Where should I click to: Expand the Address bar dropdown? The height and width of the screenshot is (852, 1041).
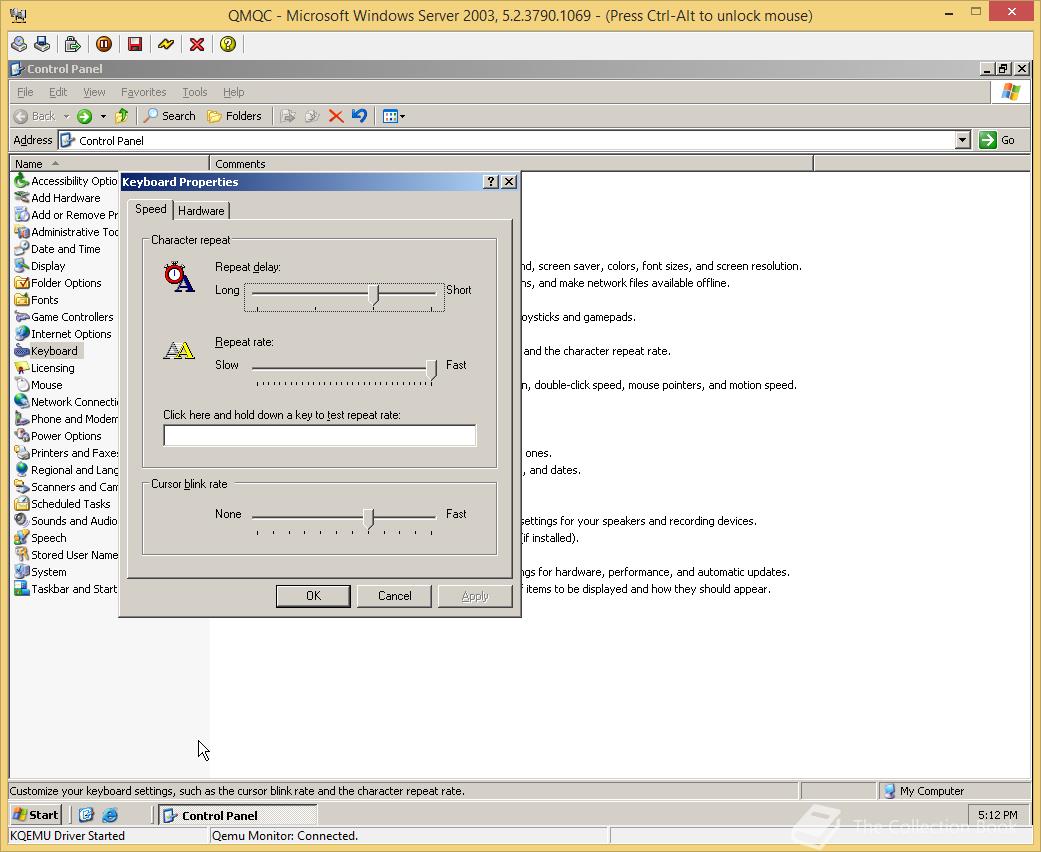(x=963, y=140)
